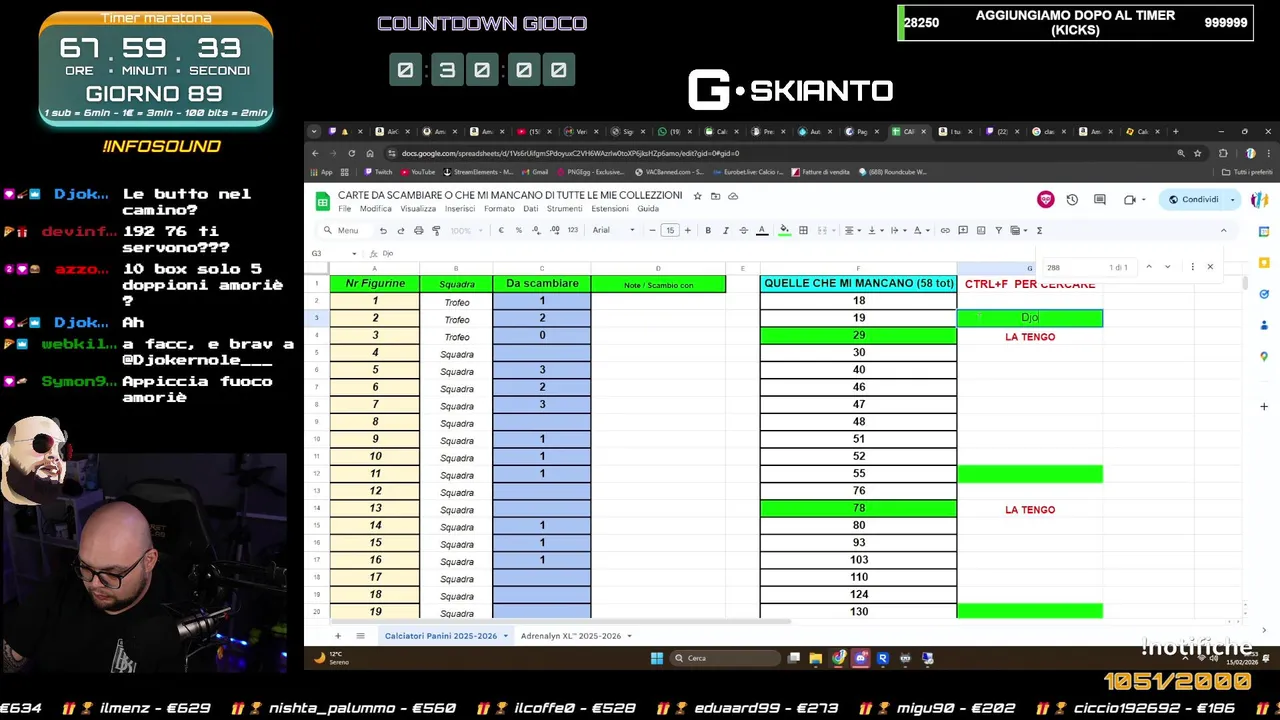Open the Estensioni menu
Viewport: 1280px width, 720px height.
pyautogui.click(x=610, y=209)
